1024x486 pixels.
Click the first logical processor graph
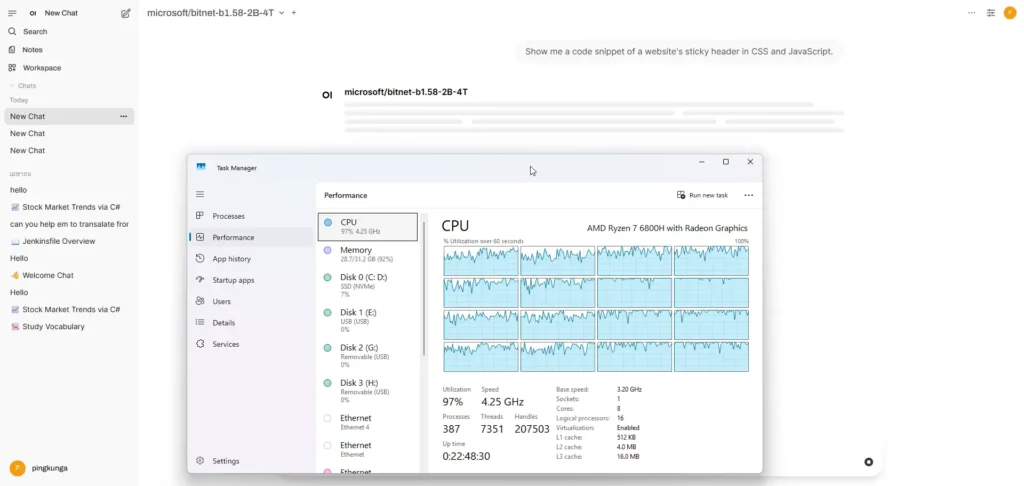point(481,261)
